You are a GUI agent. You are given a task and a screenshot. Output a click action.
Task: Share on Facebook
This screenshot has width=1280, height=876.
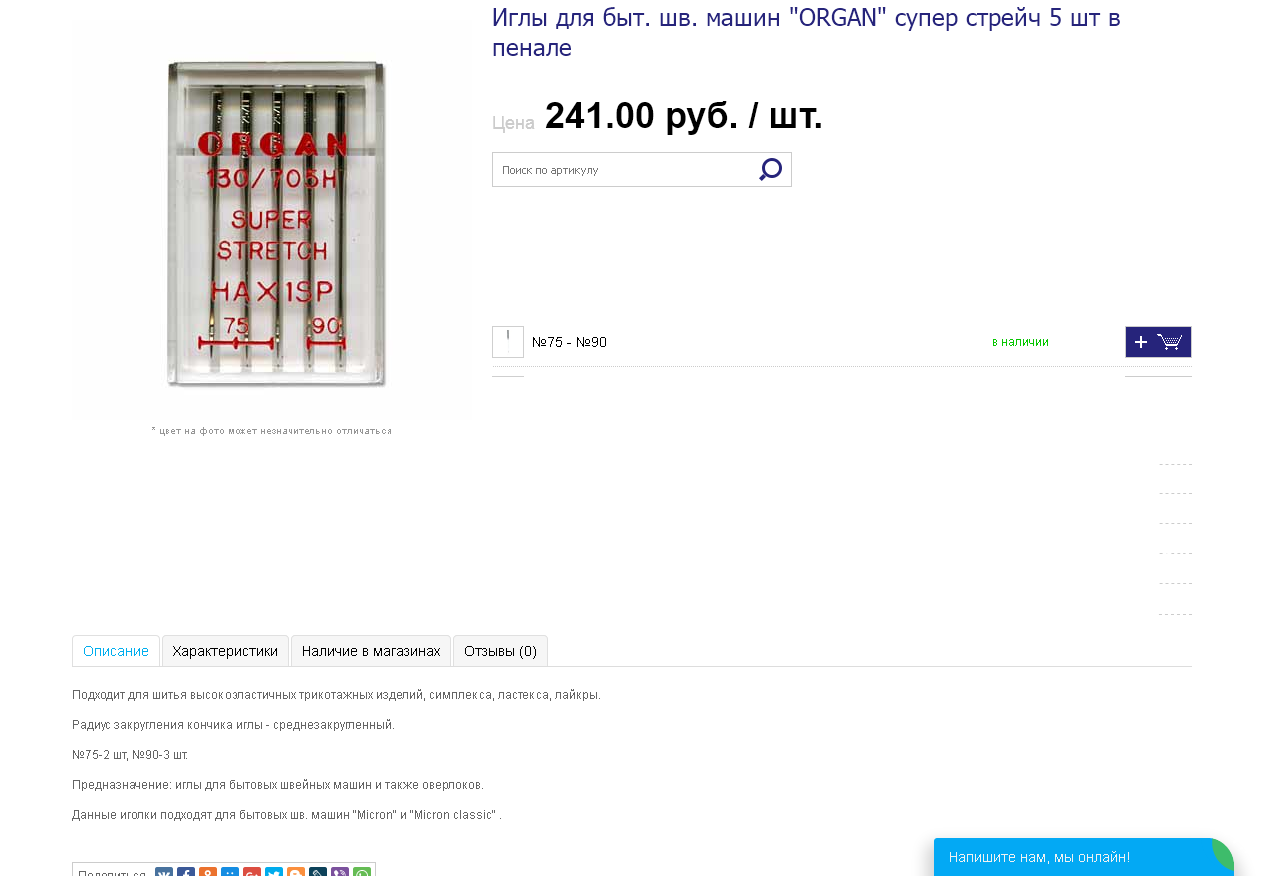pyautogui.click(x=186, y=872)
